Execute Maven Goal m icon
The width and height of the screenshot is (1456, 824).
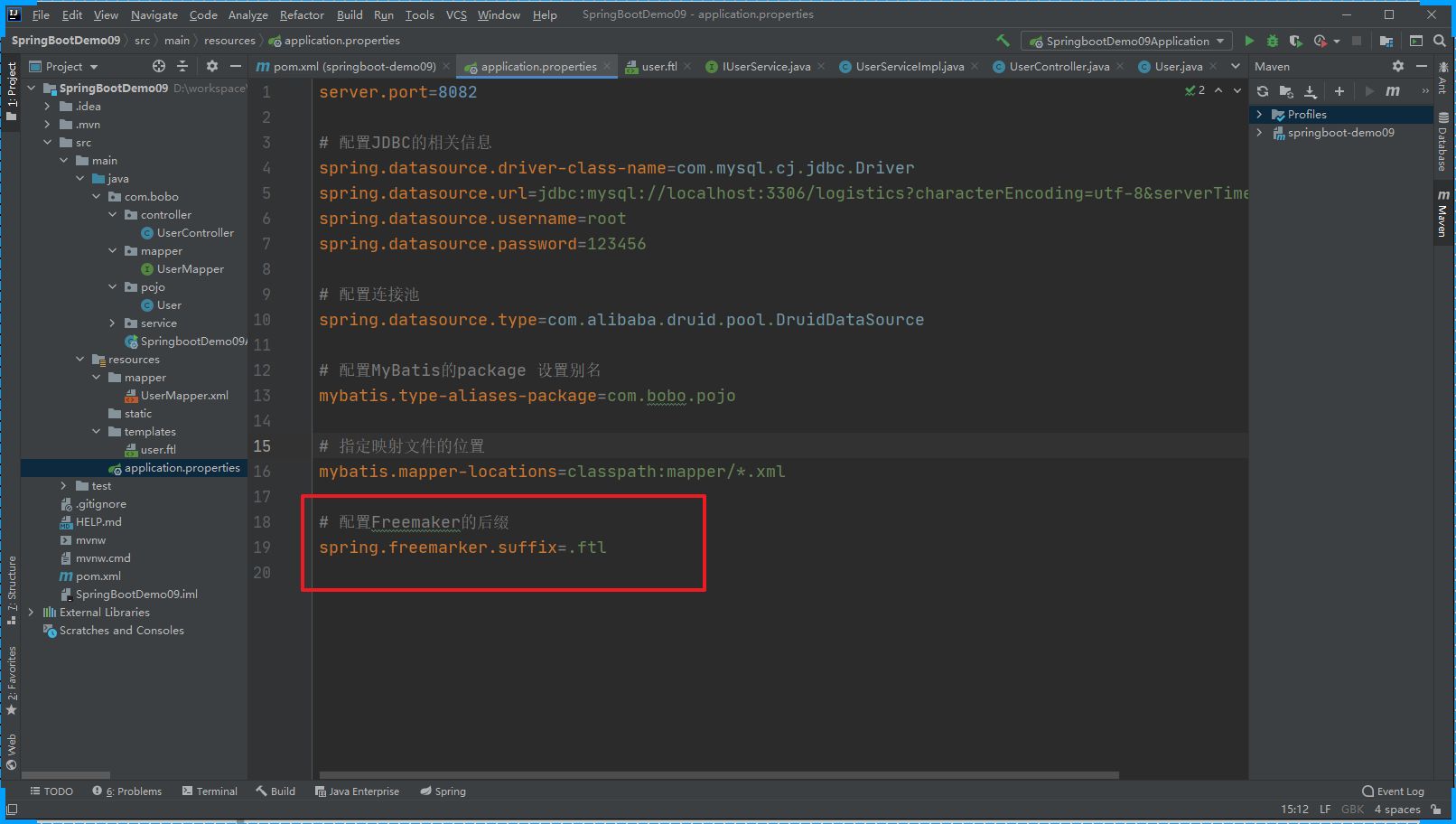click(x=1393, y=91)
